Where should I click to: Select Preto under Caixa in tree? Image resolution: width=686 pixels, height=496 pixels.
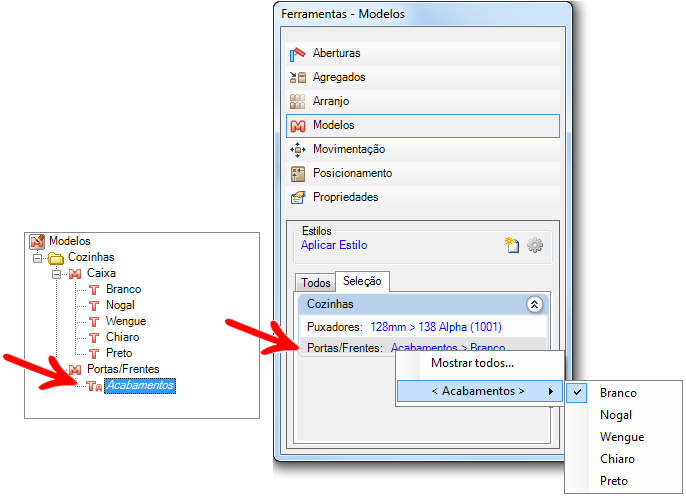[x=119, y=353]
